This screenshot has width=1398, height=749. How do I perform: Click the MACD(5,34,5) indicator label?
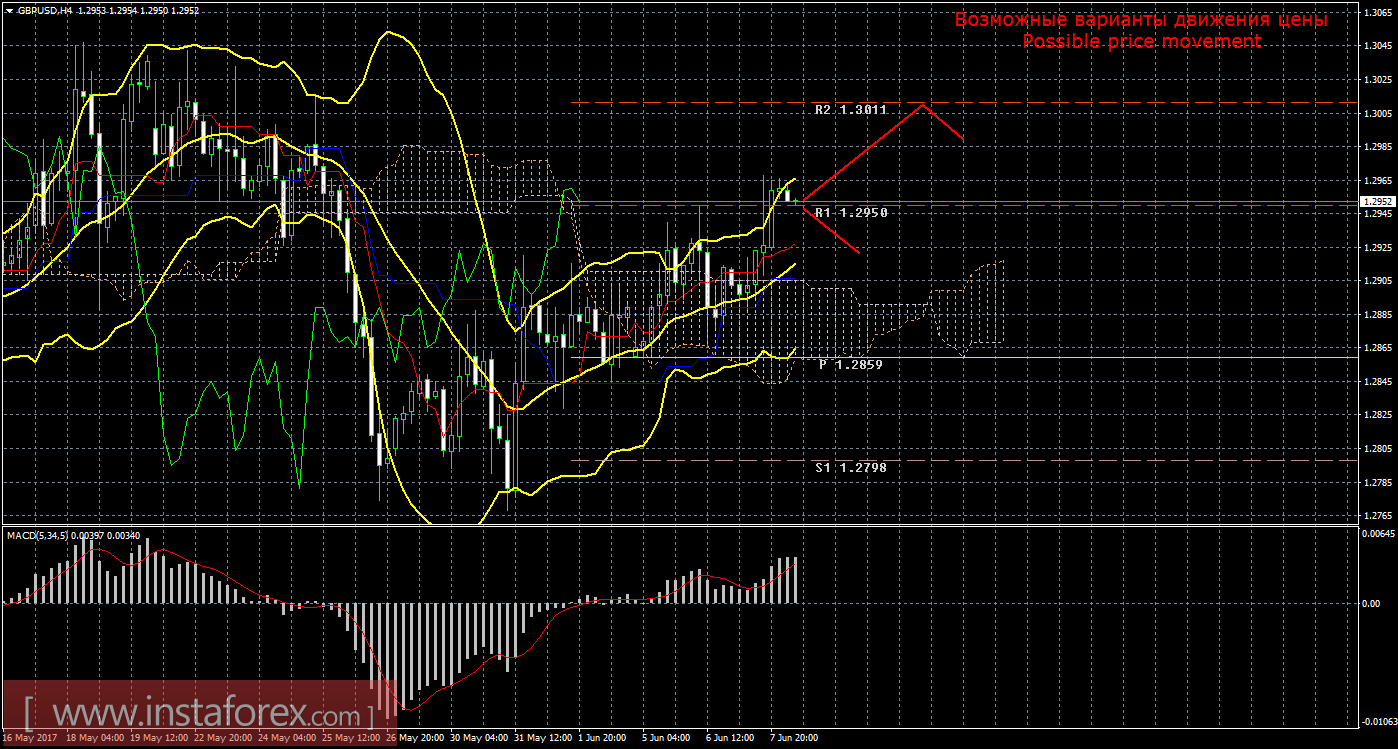[39, 536]
